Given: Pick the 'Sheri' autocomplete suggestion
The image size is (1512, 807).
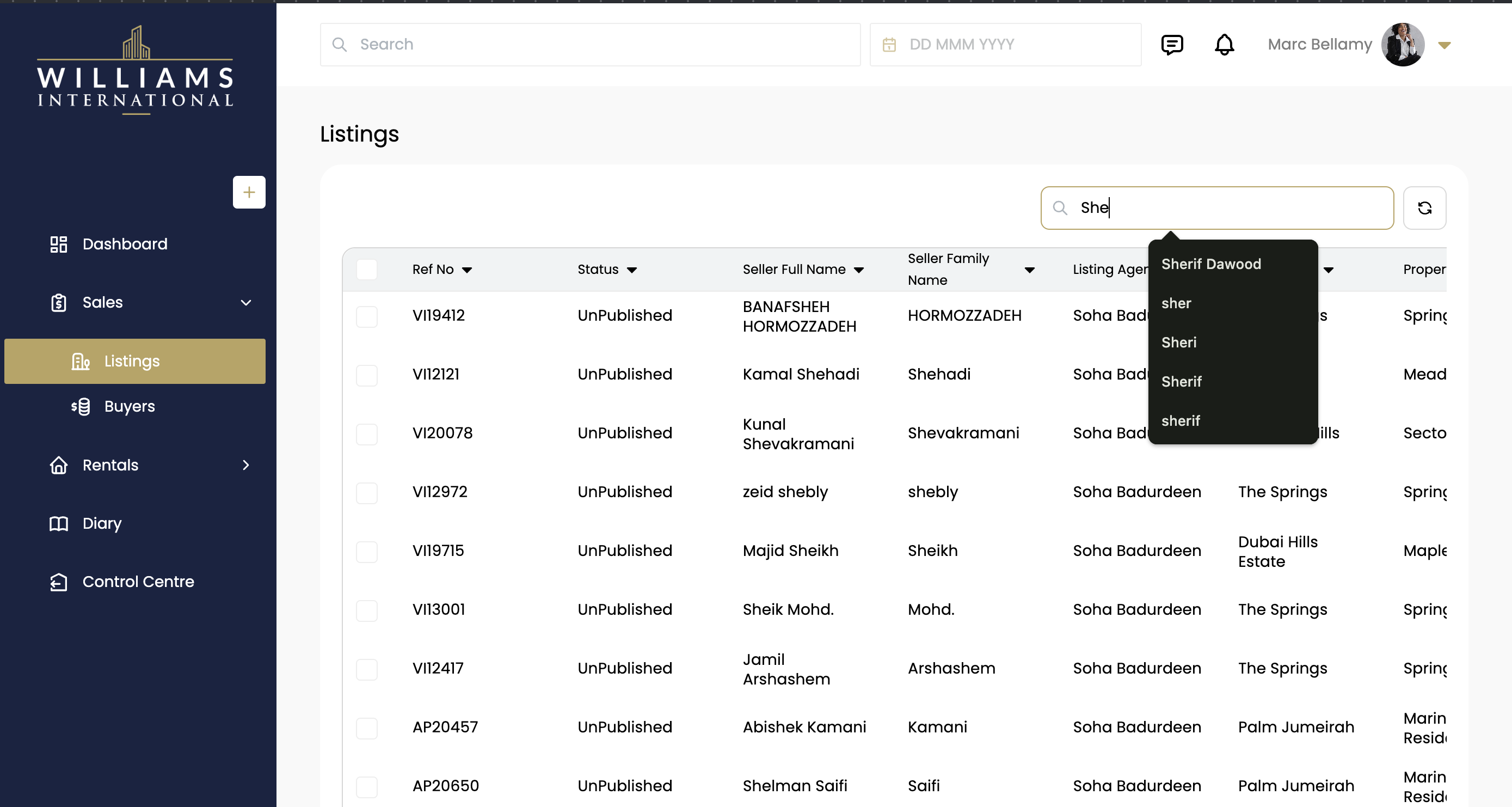Looking at the screenshot, I should 1178,343.
